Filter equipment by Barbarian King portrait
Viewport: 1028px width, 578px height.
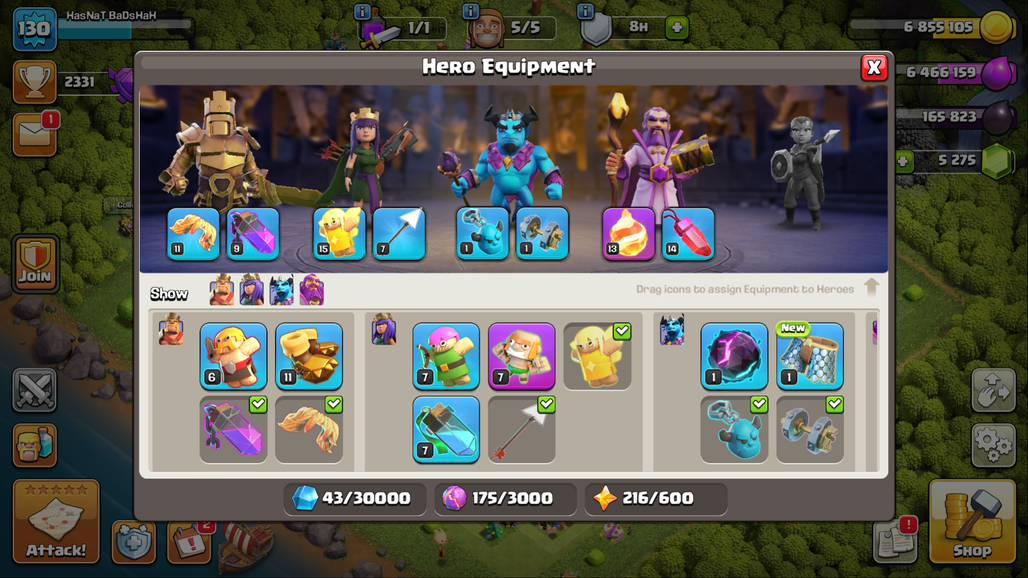click(222, 290)
